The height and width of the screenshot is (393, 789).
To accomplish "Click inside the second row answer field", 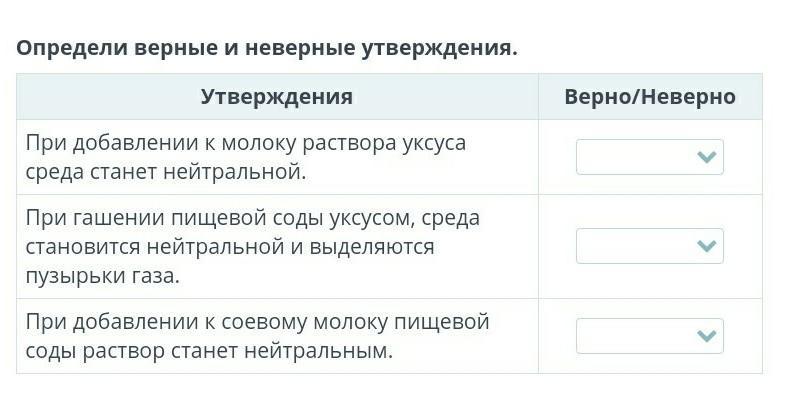I will pyautogui.click(x=637, y=246).
